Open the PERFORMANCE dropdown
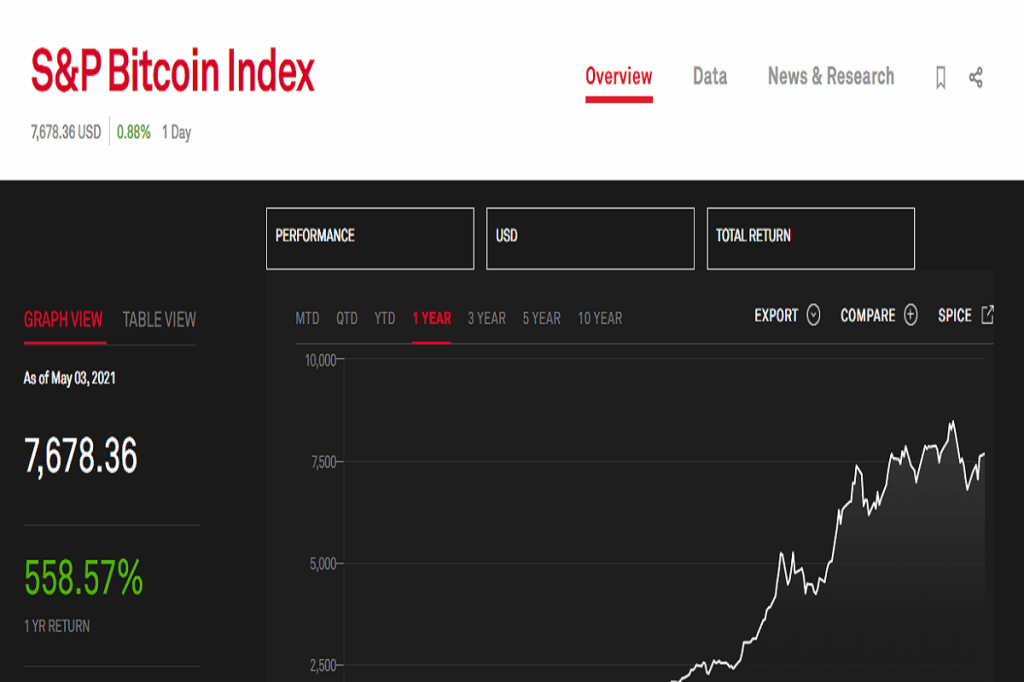 point(370,238)
